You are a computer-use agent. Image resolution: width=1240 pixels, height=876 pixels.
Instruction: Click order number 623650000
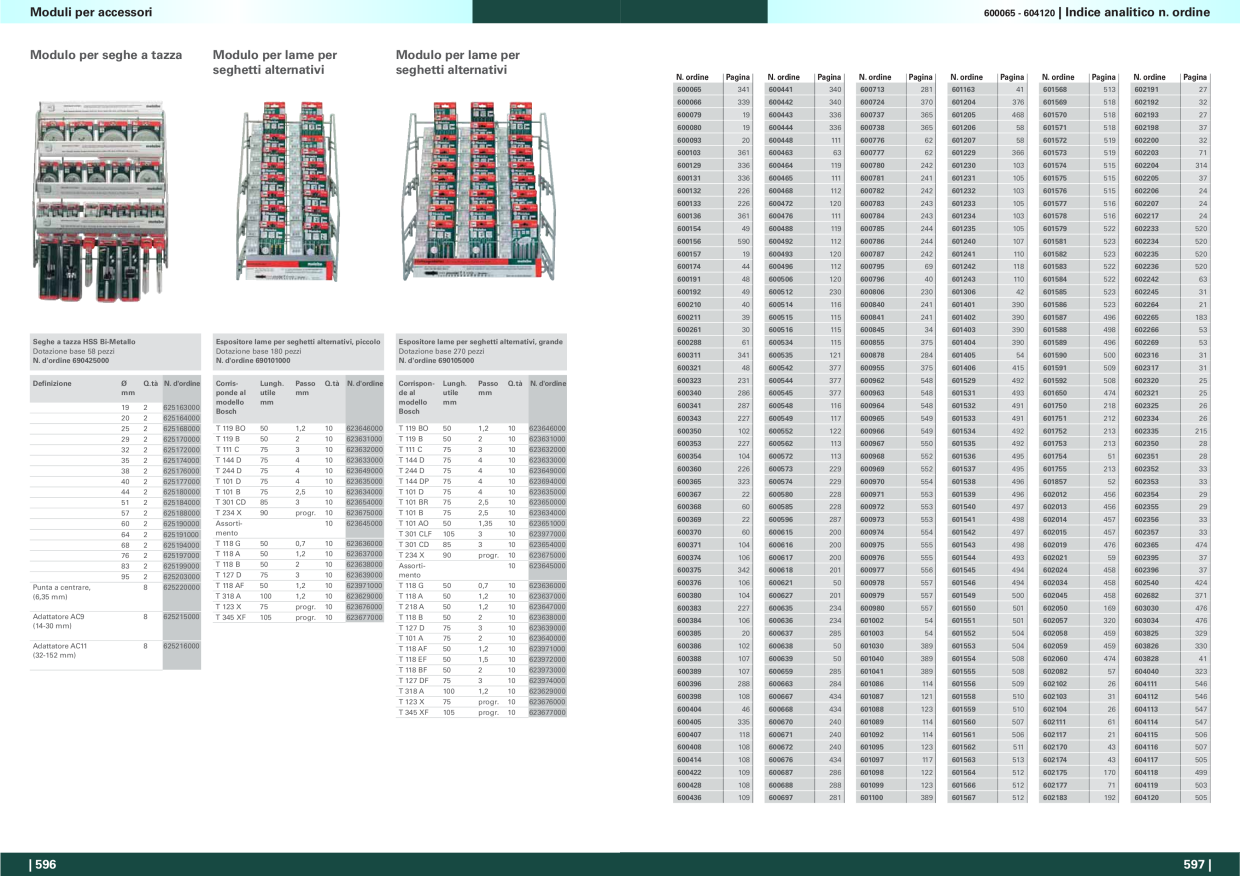[548, 502]
